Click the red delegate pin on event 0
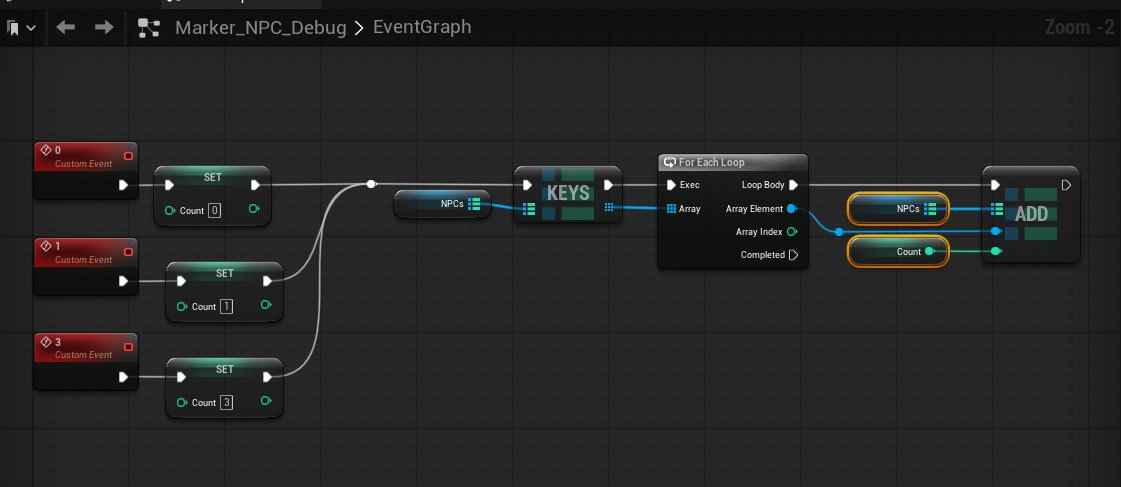Image resolution: width=1121 pixels, height=487 pixels. pos(128,156)
